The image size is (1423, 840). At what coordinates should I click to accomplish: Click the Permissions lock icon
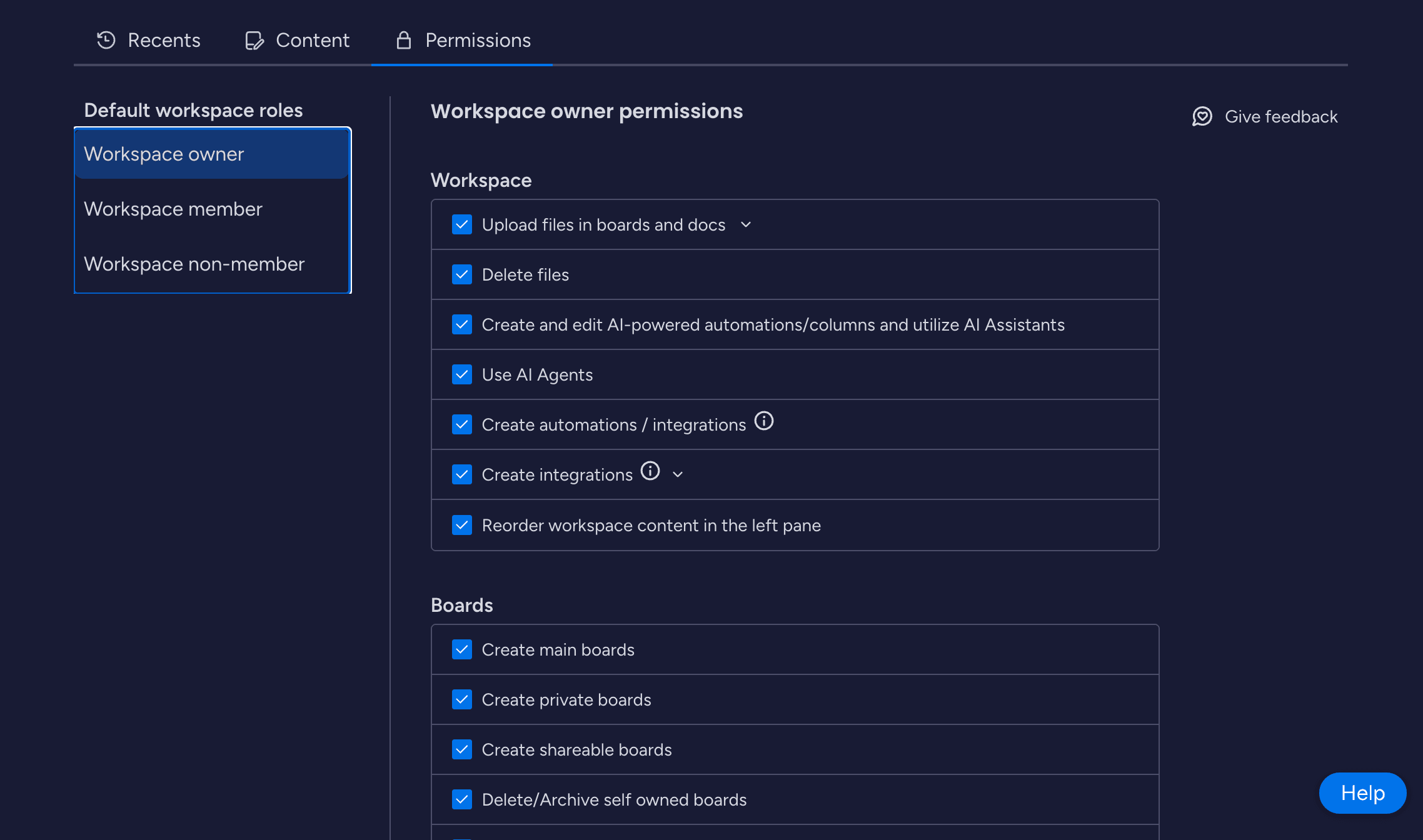coord(404,40)
